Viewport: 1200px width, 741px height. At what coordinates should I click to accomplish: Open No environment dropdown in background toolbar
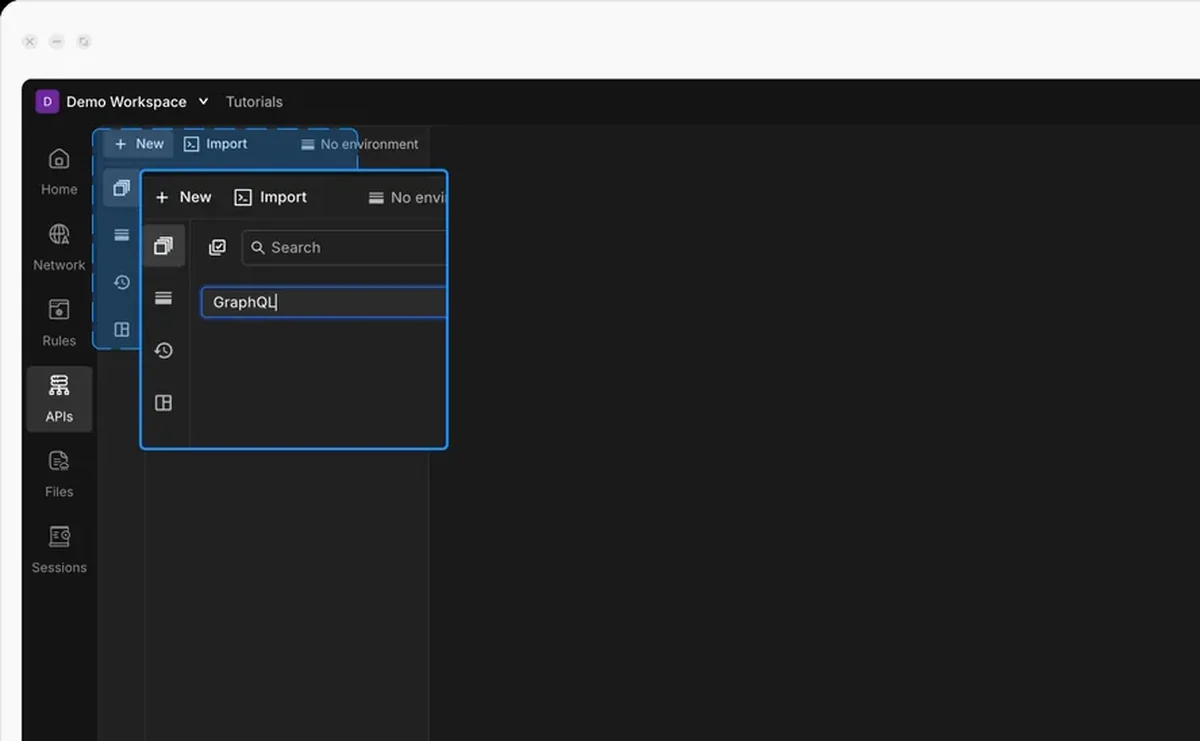click(x=359, y=144)
